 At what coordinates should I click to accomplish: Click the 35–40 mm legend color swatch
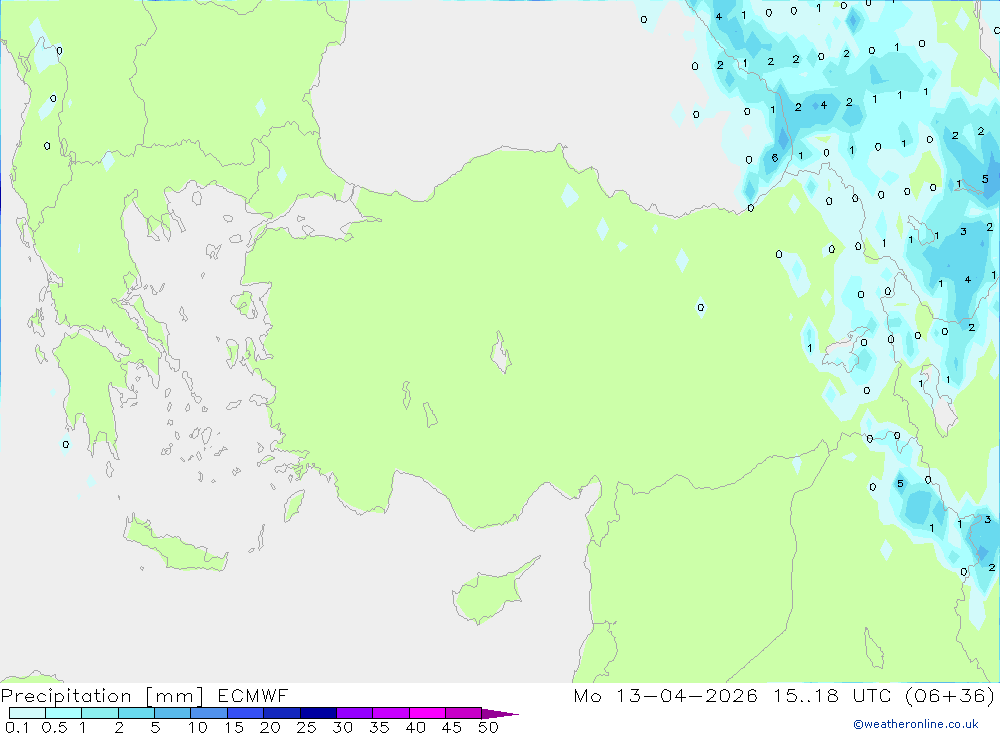click(390, 713)
